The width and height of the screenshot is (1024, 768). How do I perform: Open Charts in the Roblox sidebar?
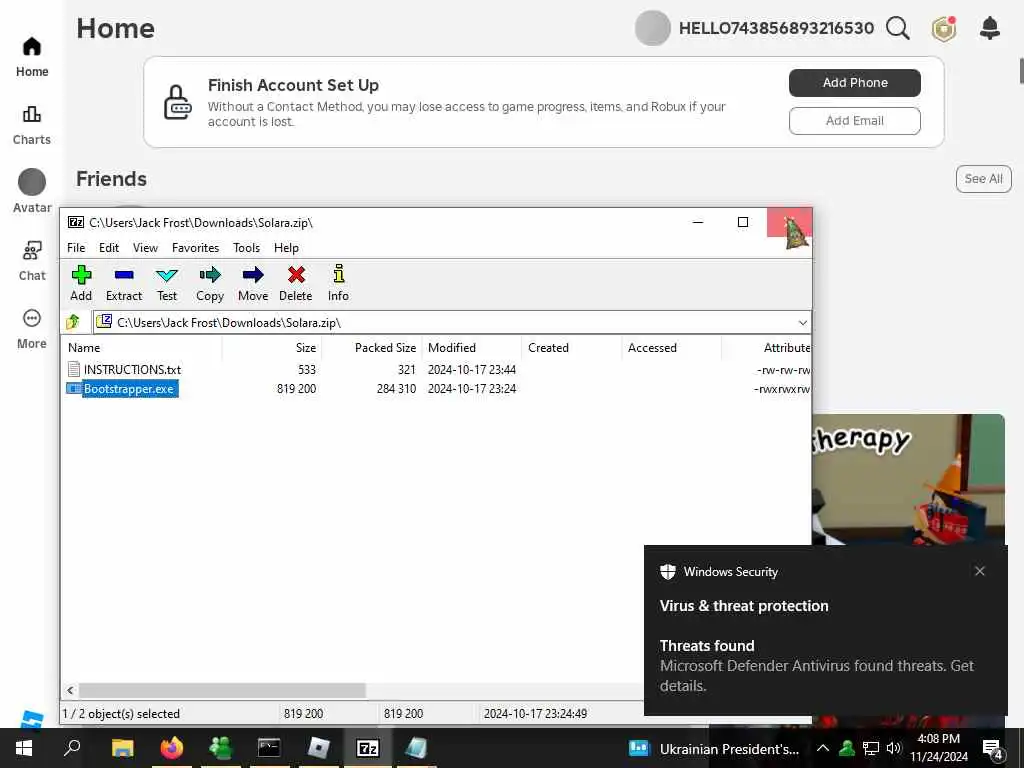pos(31,125)
